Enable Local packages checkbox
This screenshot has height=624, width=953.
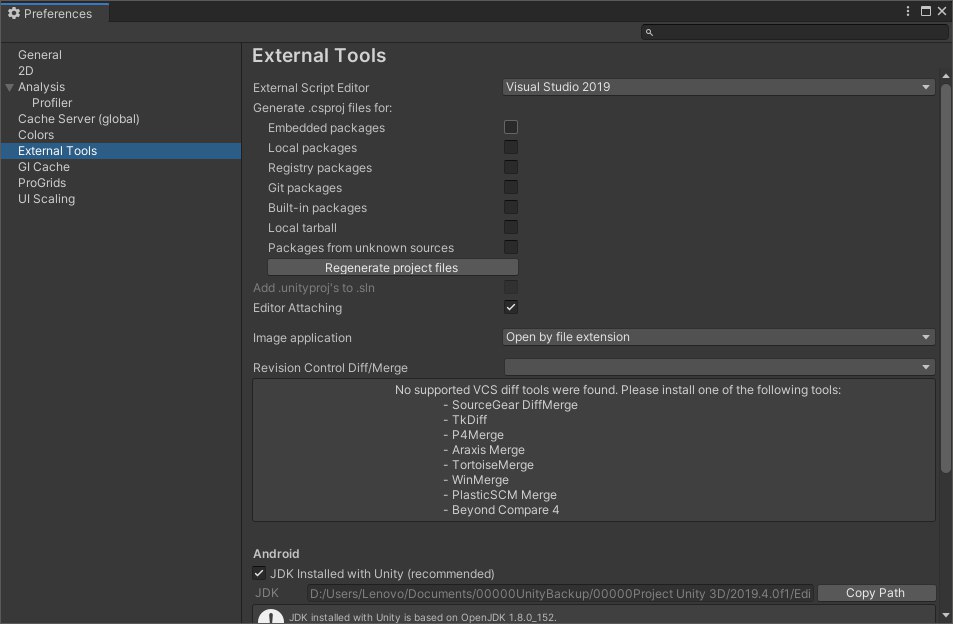pos(511,147)
